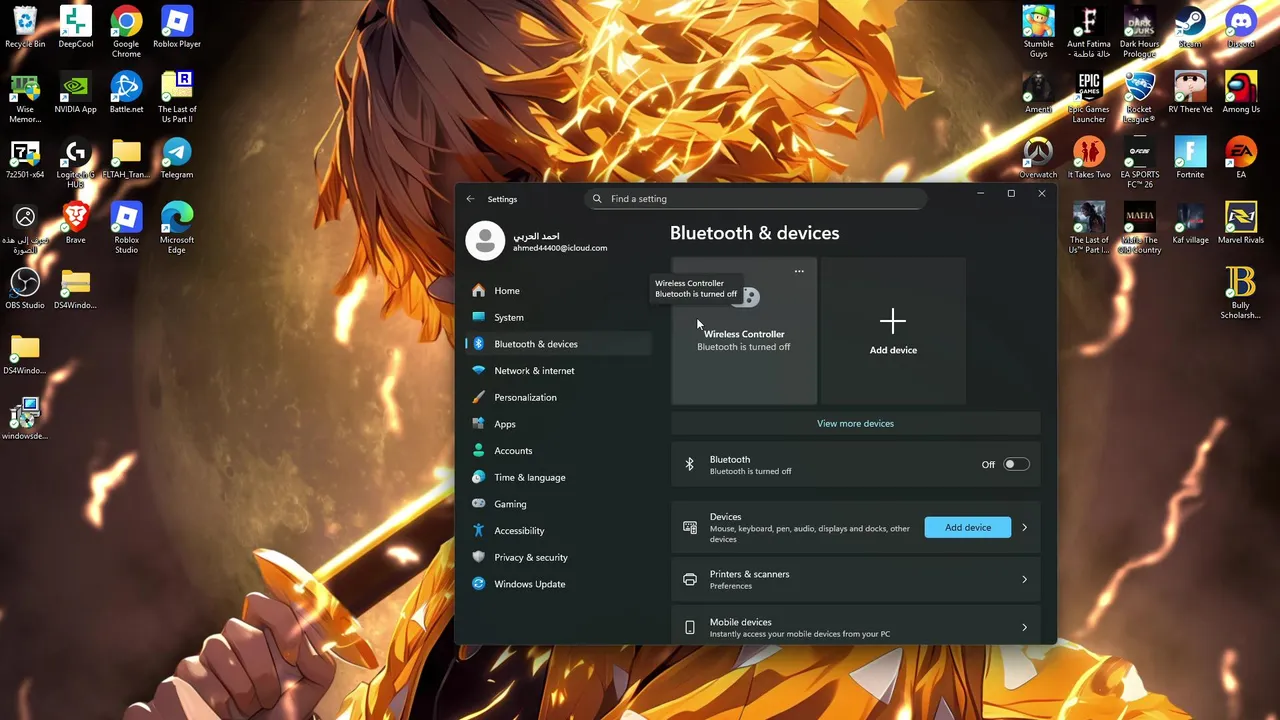
Task: Select the Steam desktop icon
Action: click(1190, 27)
